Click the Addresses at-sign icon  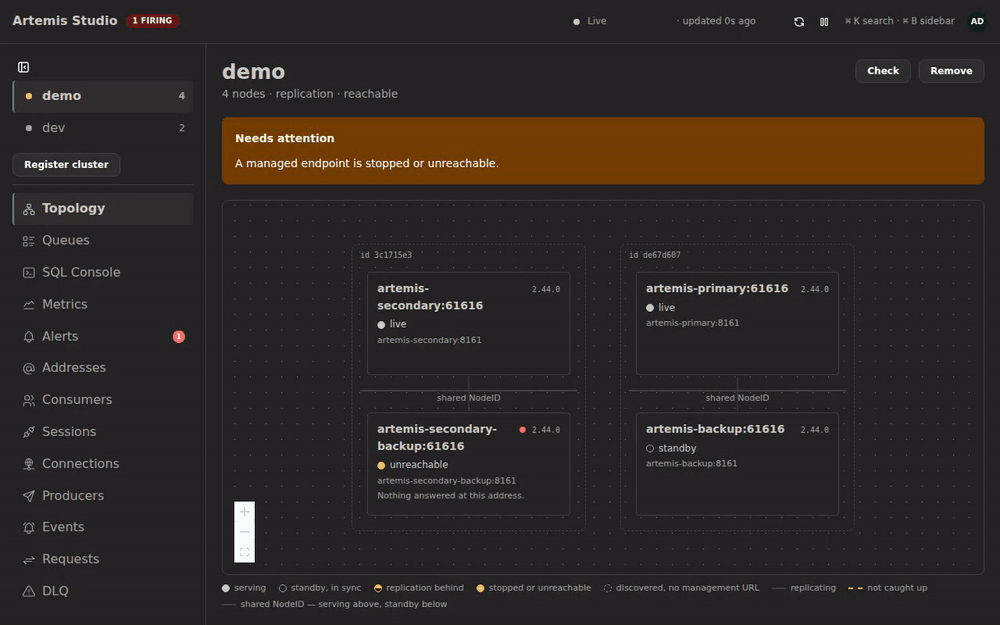pyautogui.click(x=29, y=369)
